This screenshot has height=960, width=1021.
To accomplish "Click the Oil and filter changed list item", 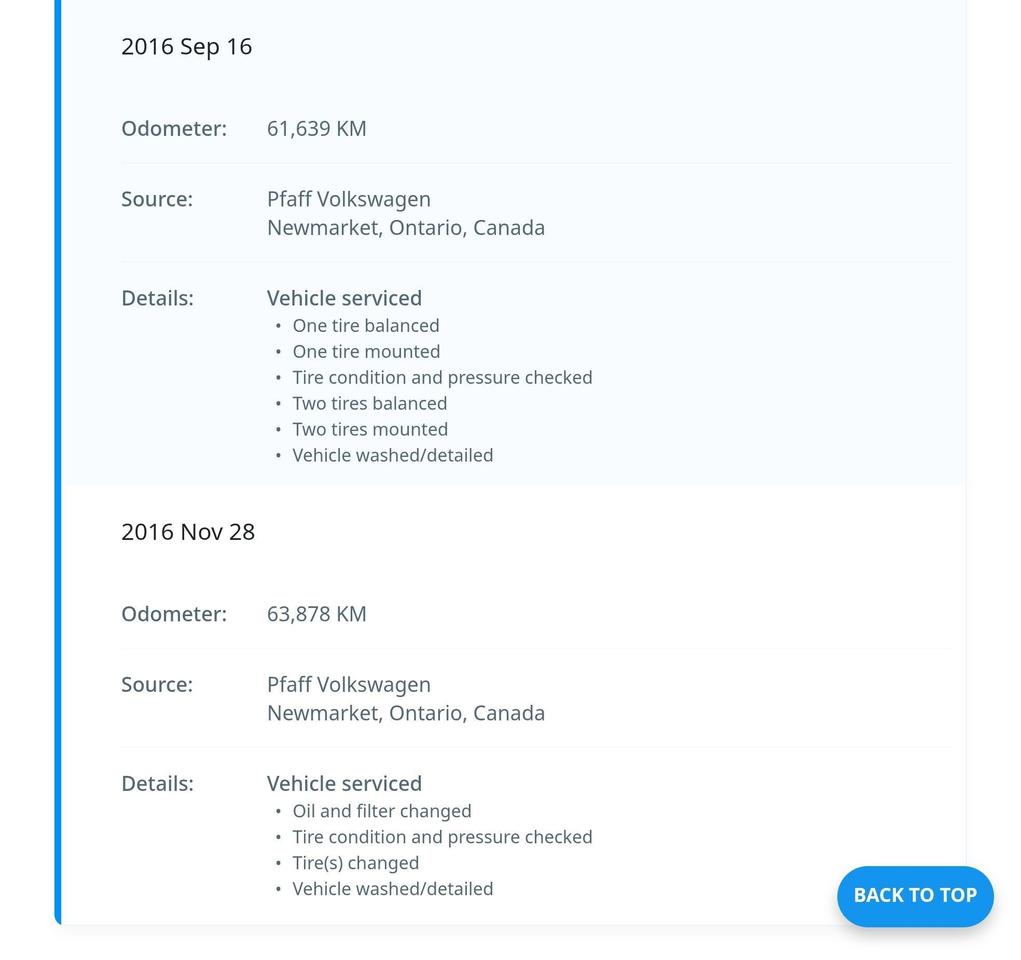I will [x=380, y=810].
